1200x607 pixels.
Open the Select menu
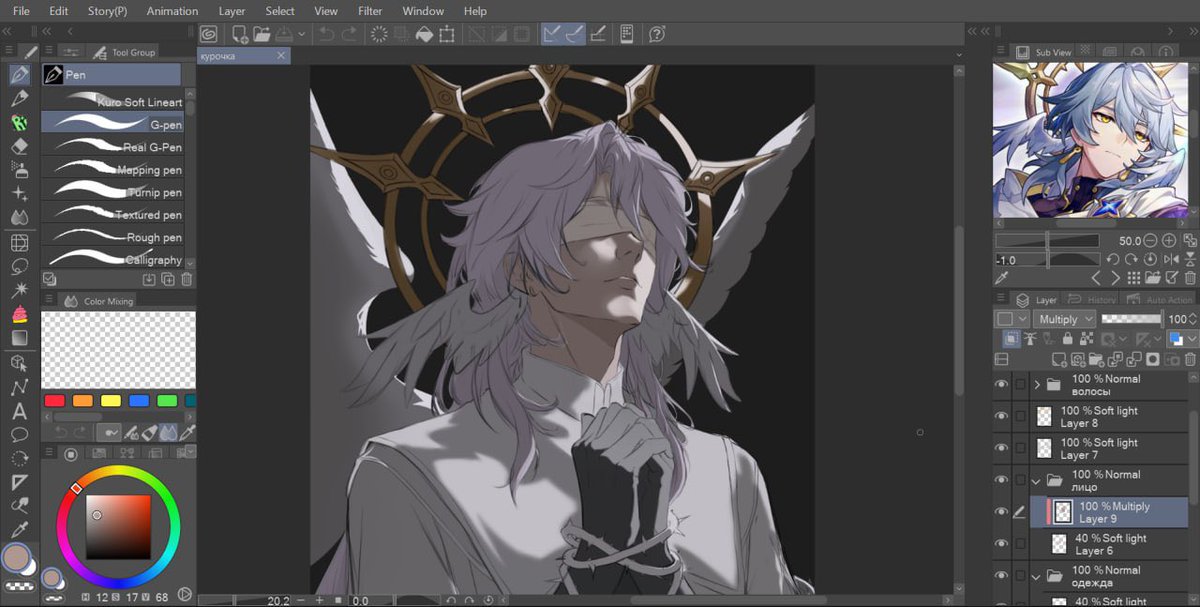pos(280,11)
